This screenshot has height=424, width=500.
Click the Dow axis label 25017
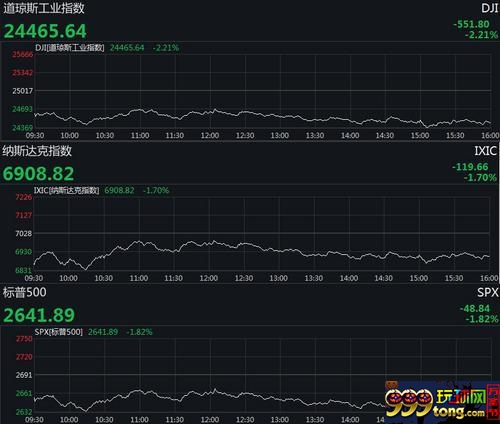tap(23, 91)
